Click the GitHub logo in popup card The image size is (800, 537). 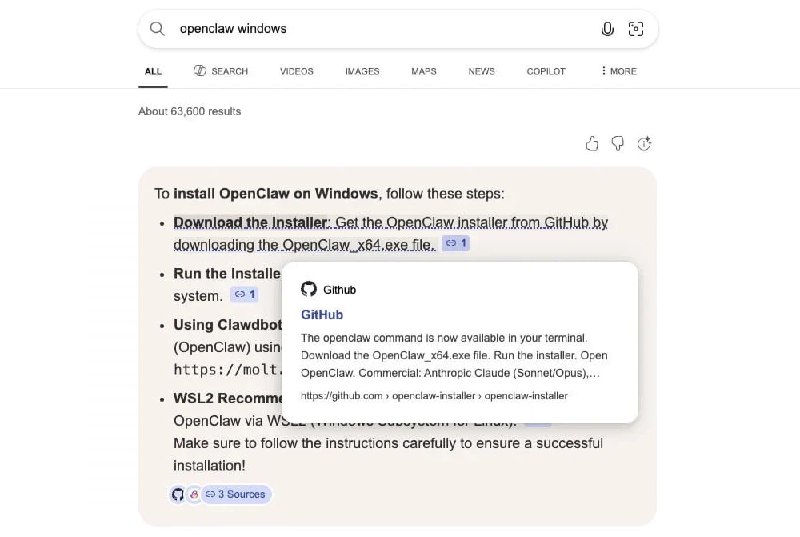click(309, 289)
